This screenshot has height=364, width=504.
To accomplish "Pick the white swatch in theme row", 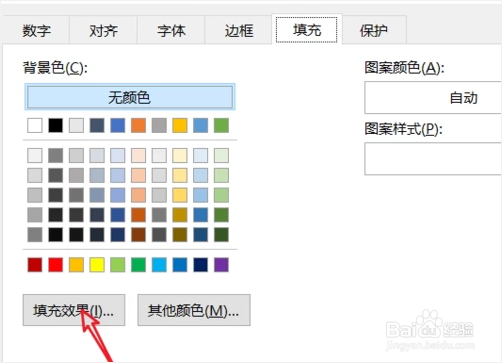I will click(35, 126).
